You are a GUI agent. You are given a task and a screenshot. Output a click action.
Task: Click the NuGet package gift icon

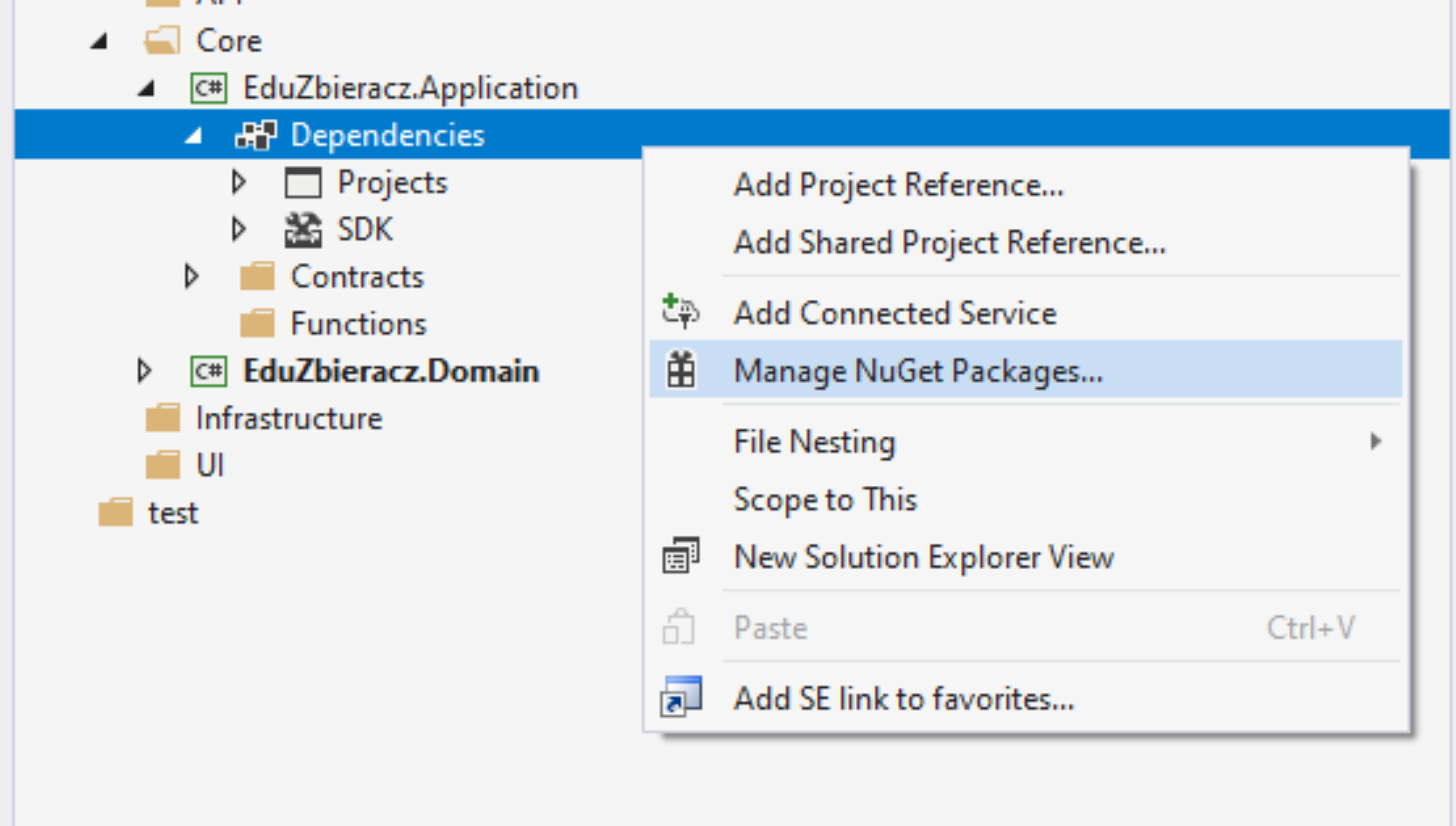tap(681, 370)
